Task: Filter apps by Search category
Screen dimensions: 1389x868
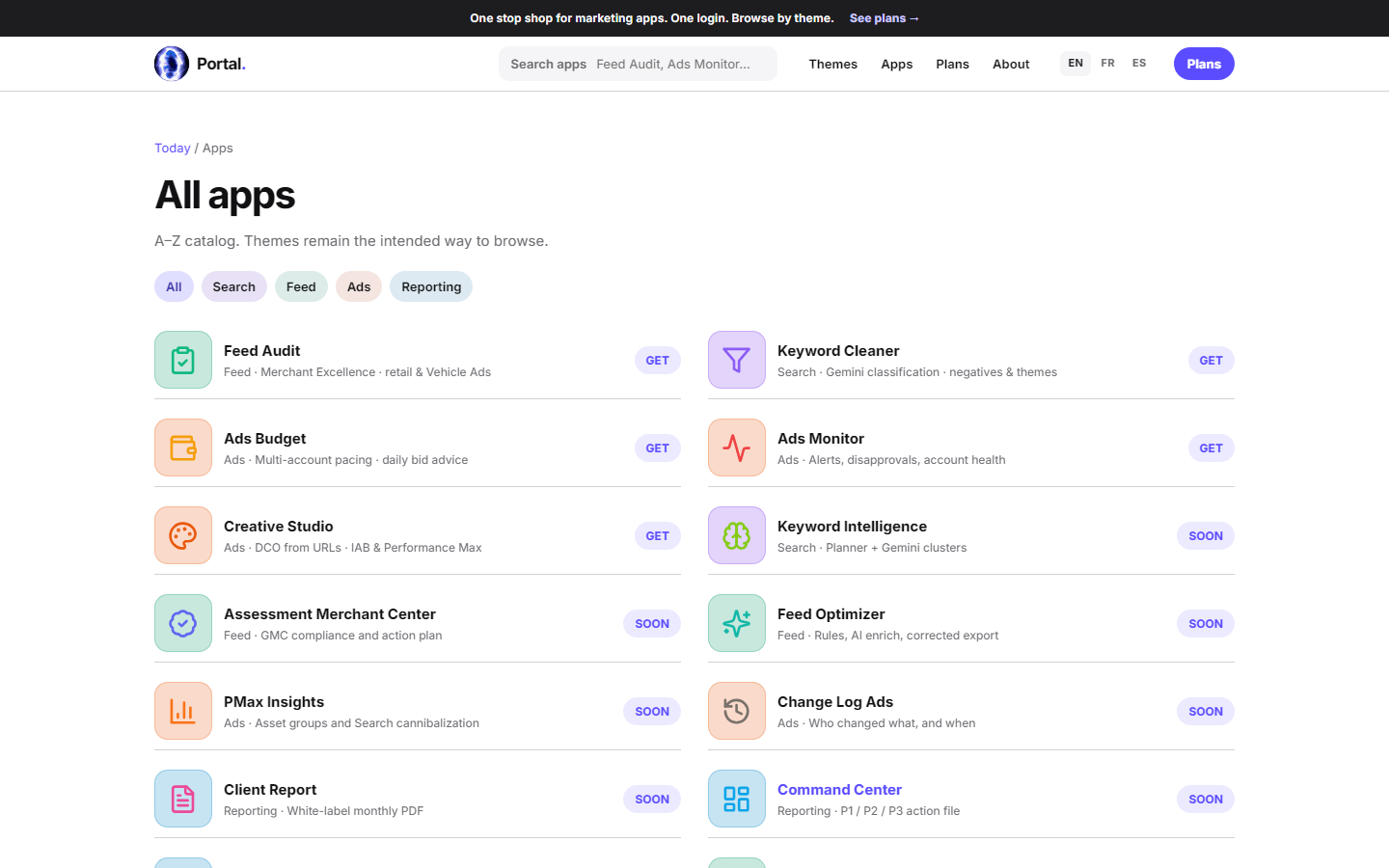Action: 234,286
